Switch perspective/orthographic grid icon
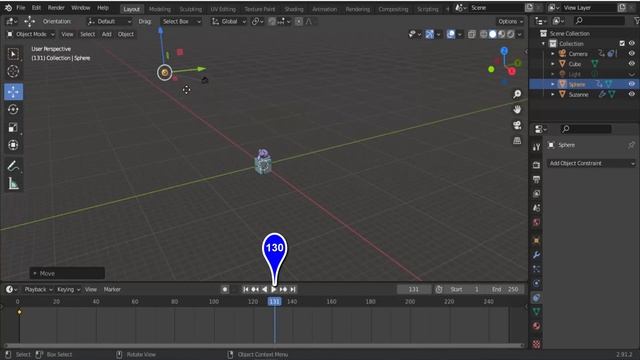 click(517, 140)
